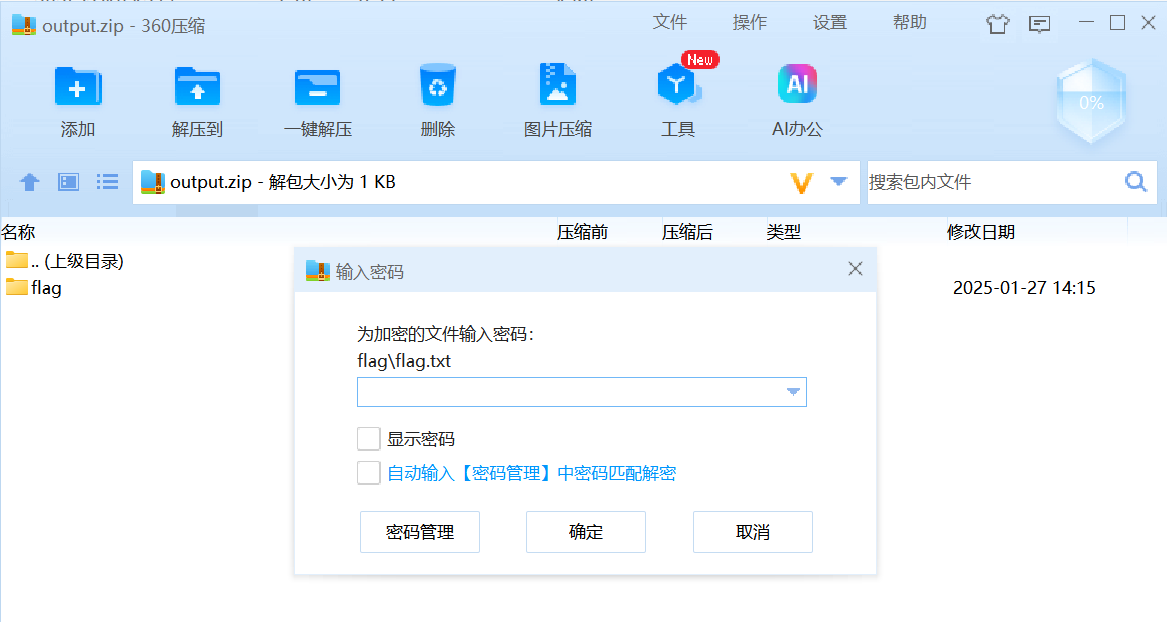This screenshot has width=1167, height=622.
Task: Click the password input field
Action: [568, 392]
